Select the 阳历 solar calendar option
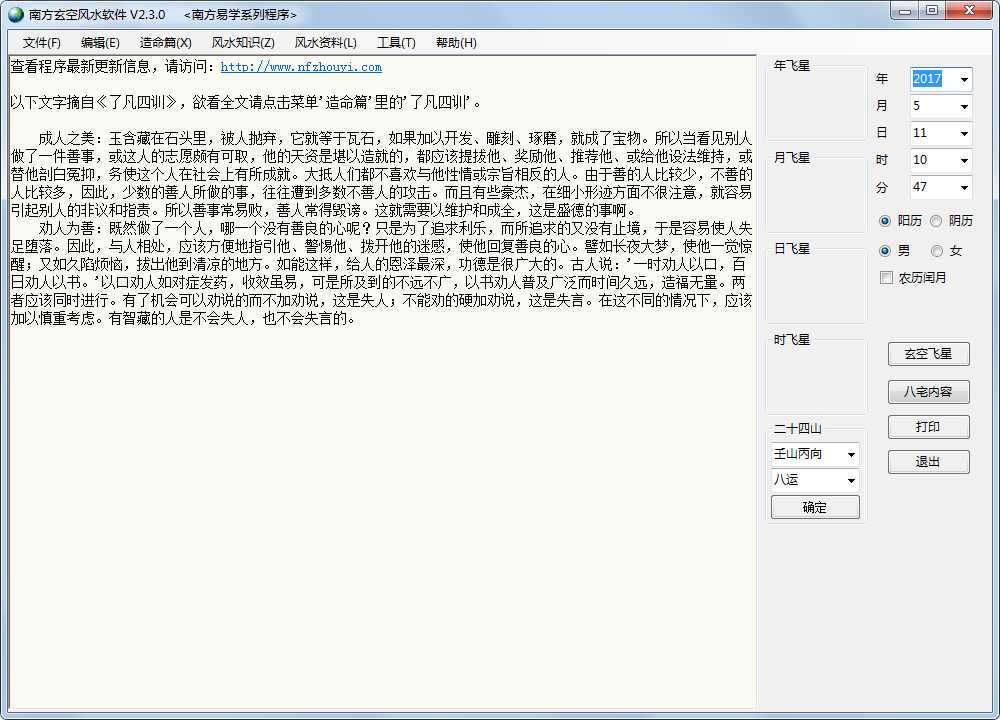 pos(886,223)
